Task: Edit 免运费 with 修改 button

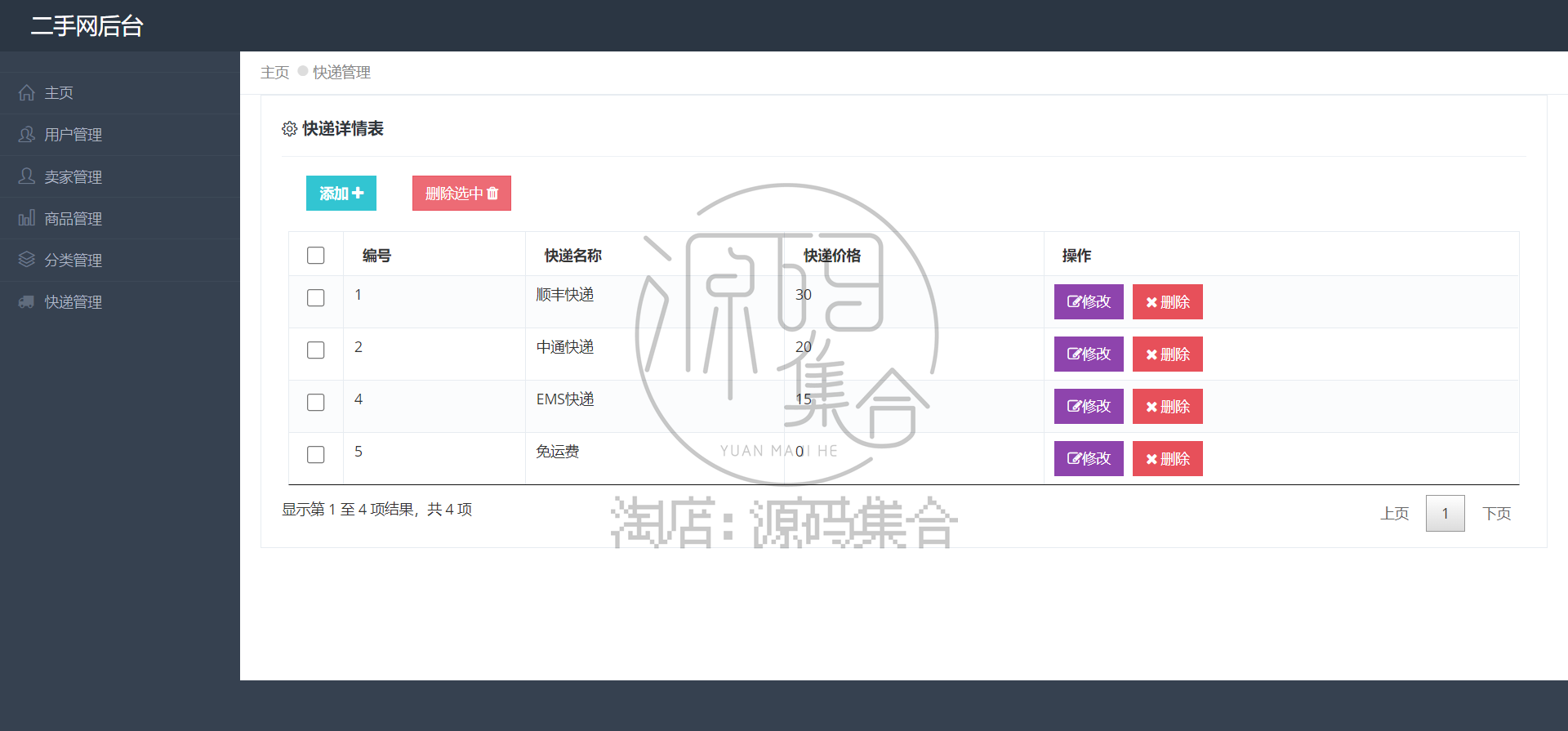Action: point(1089,459)
